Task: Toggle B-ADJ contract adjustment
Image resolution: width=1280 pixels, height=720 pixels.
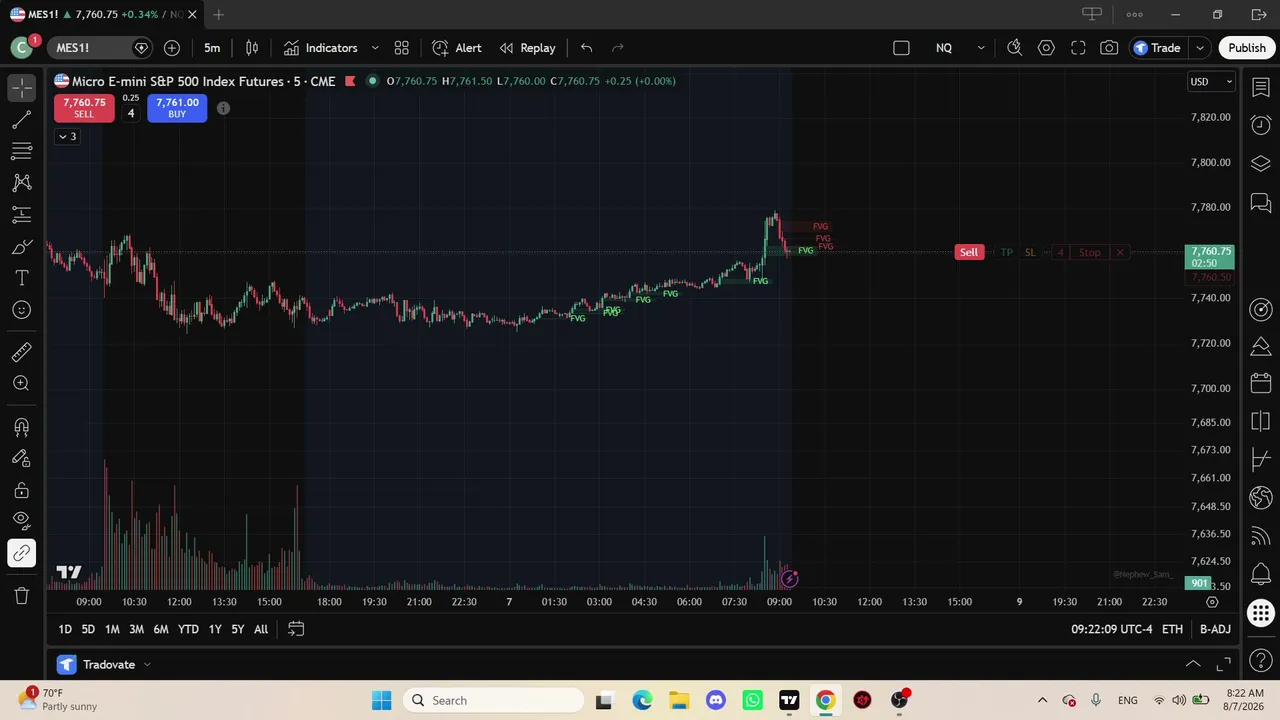Action: (x=1215, y=629)
